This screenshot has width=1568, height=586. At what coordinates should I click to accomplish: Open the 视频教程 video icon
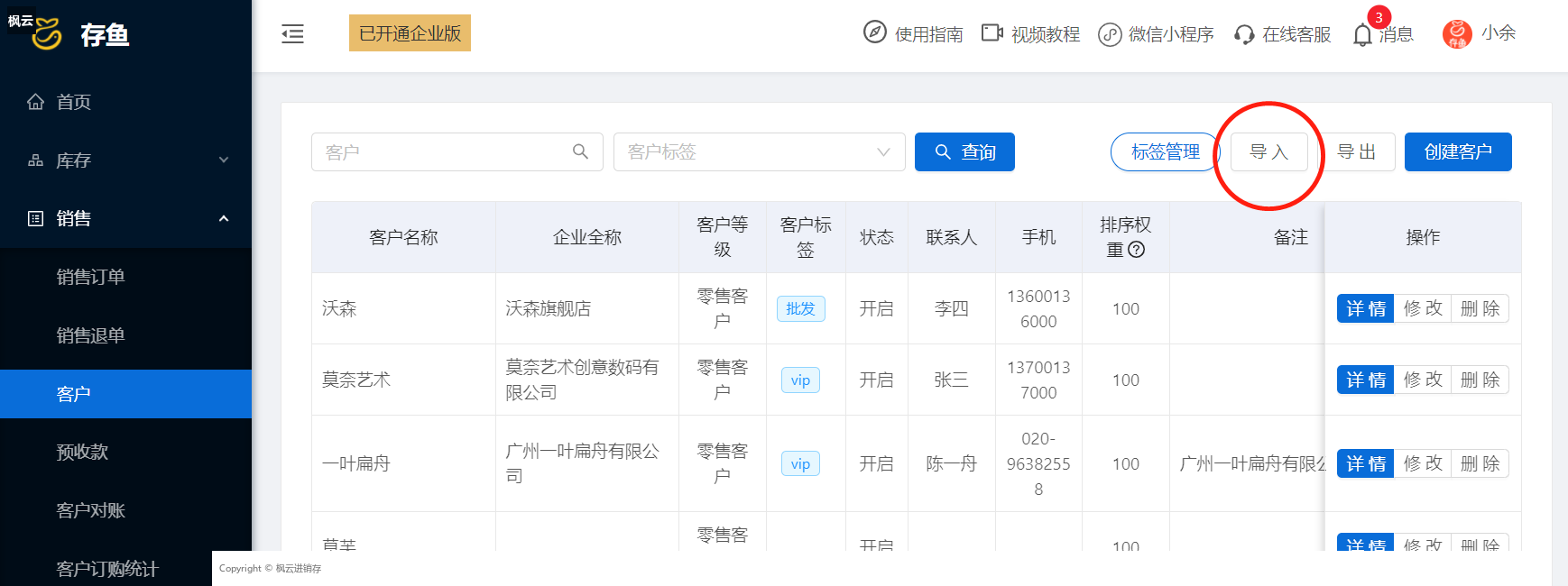coord(992,33)
